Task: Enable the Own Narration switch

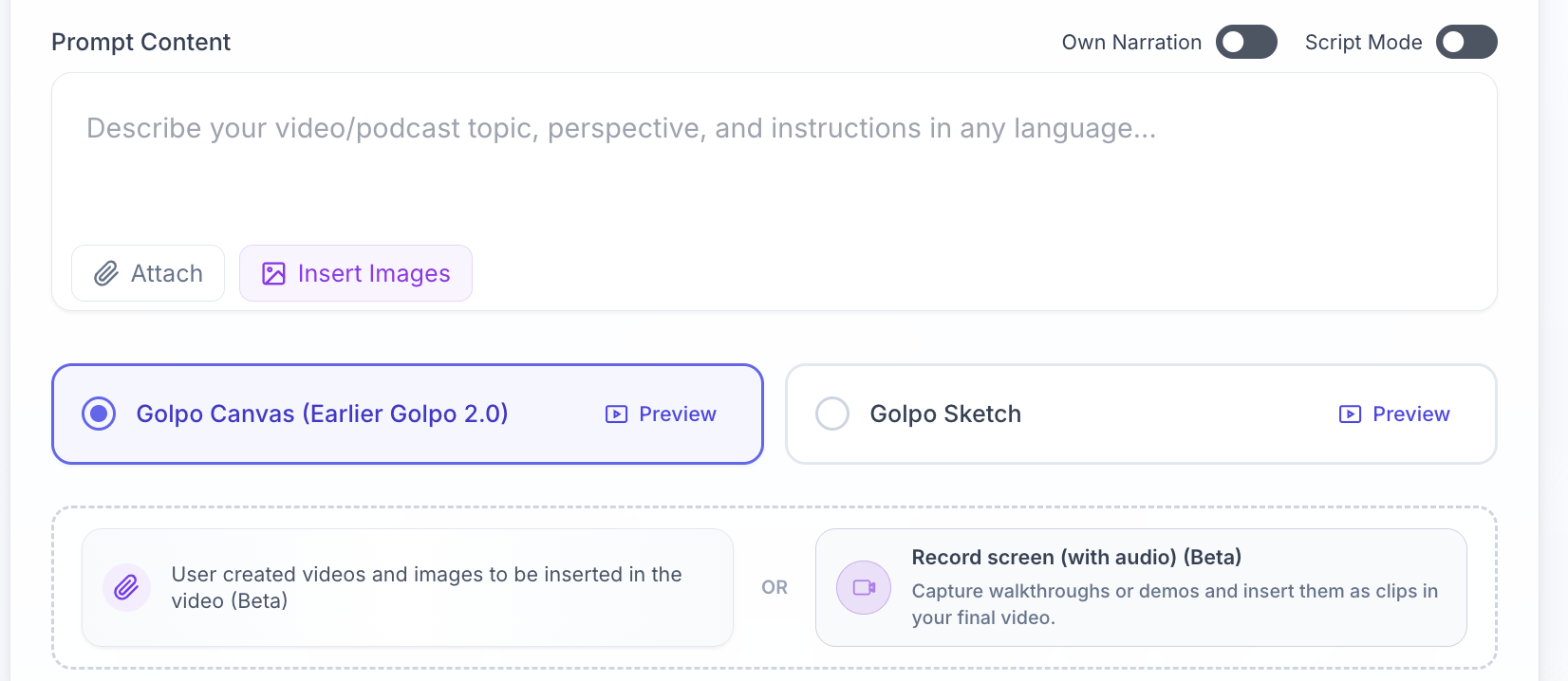Action: click(1246, 43)
